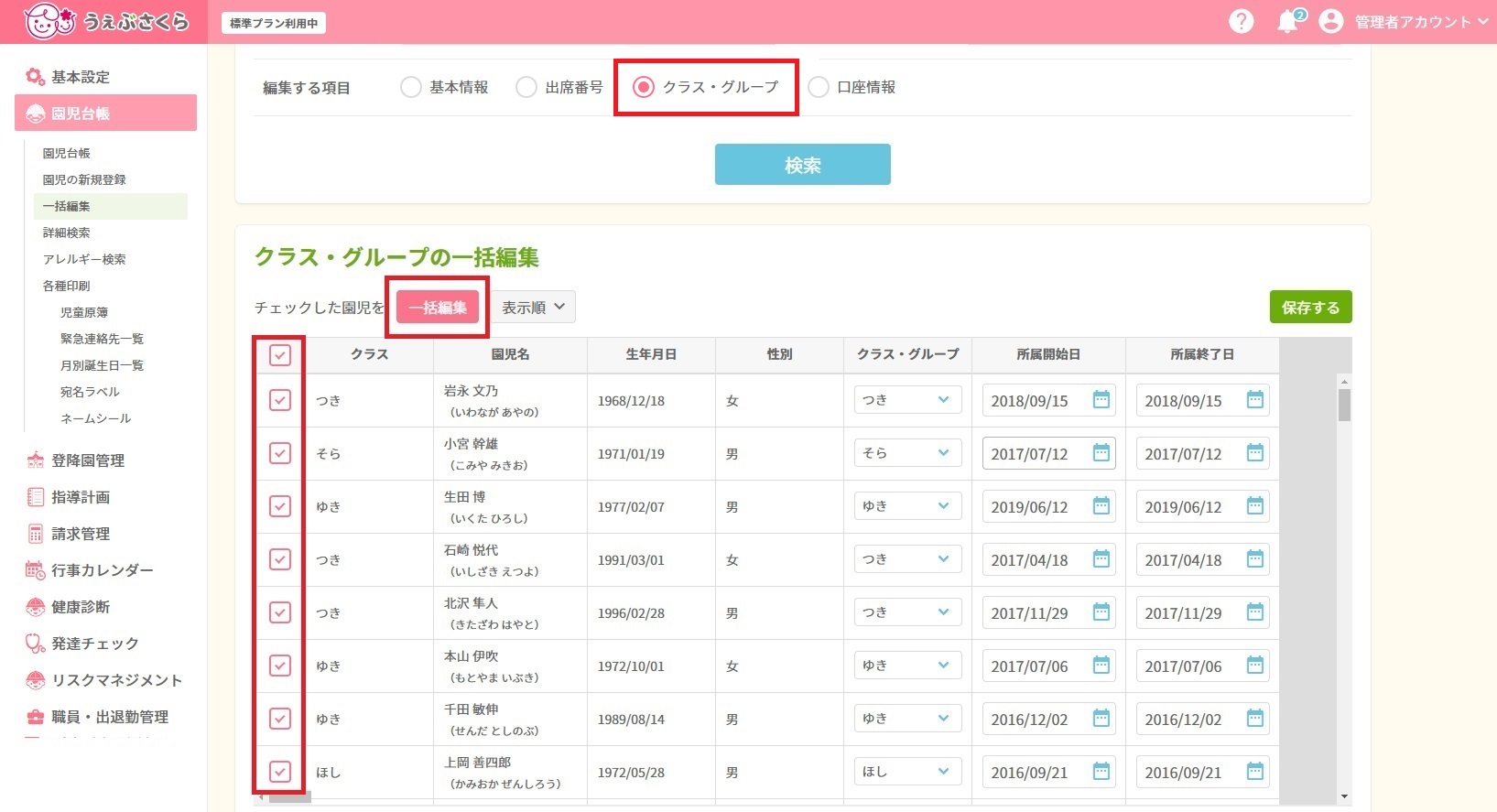The height and width of the screenshot is (812, 1497).
Task: Open the 表示順 dropdown
Action: [x=534, y=308]
